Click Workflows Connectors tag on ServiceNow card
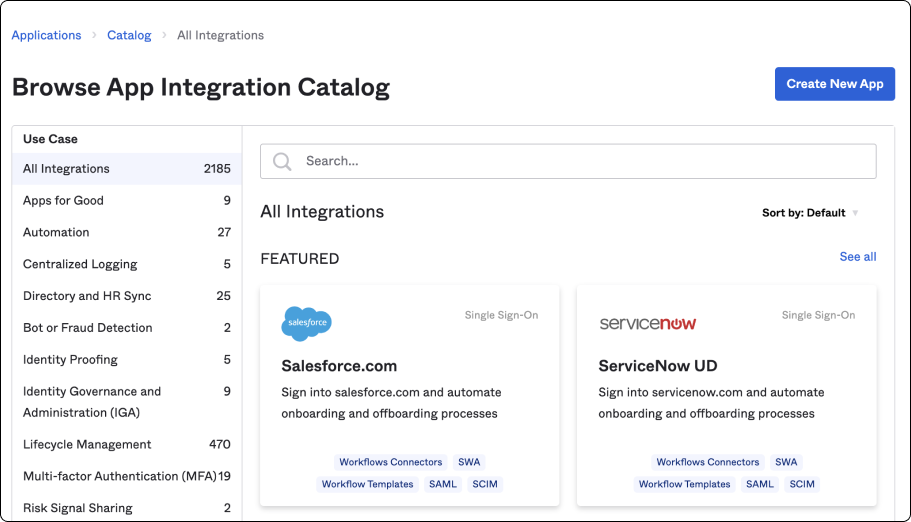 click(708, 462)
